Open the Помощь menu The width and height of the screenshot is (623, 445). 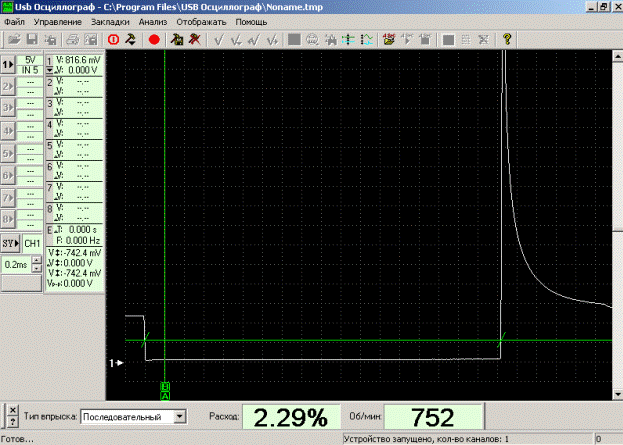(x=251, y=22)
